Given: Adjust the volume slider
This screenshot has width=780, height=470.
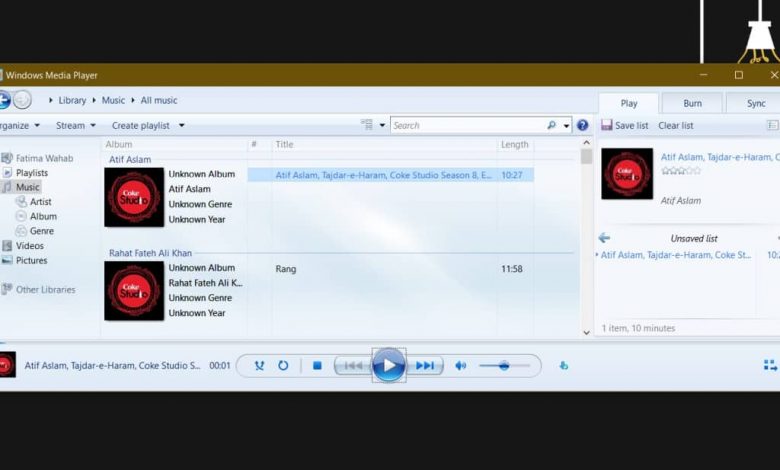Looking at the screenshot, I should click(x=504, y=366).
